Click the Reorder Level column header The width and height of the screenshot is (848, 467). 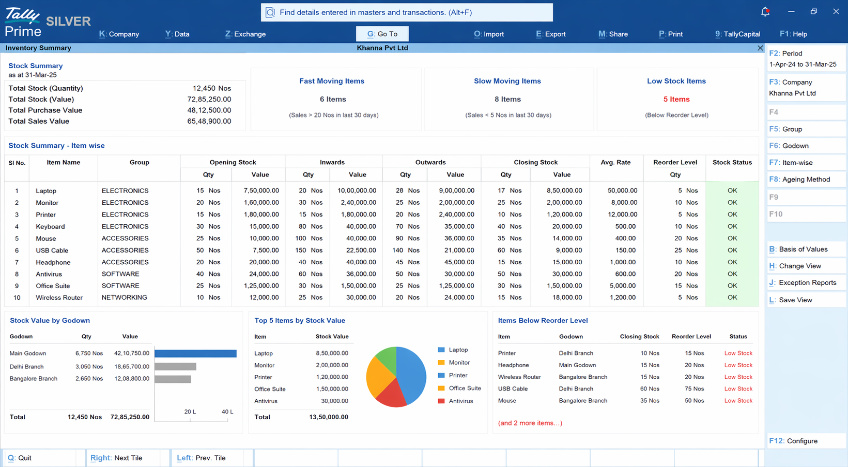675,163
